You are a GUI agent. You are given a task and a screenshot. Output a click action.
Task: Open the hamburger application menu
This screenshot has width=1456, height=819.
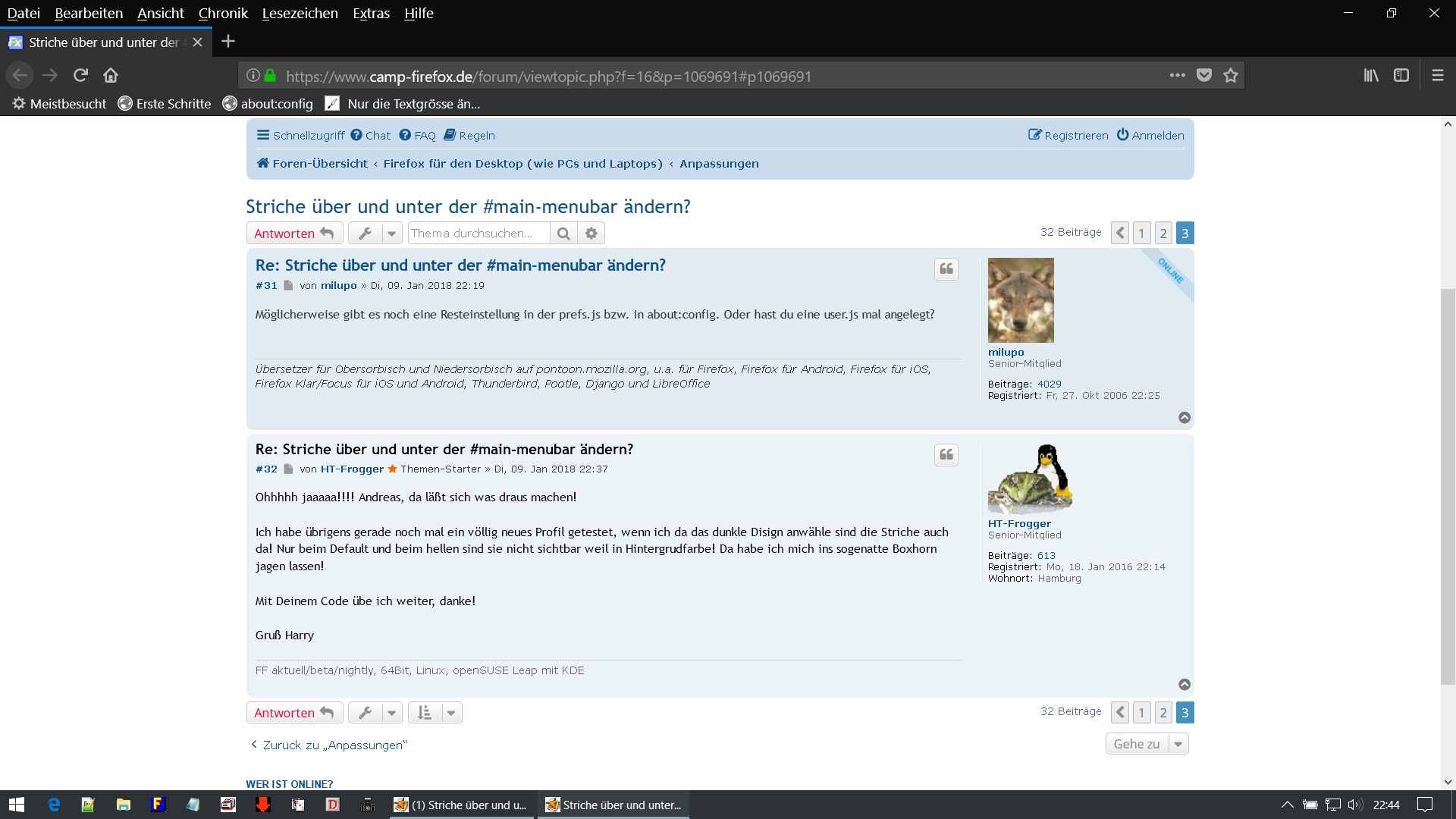tap(1437, 75)
